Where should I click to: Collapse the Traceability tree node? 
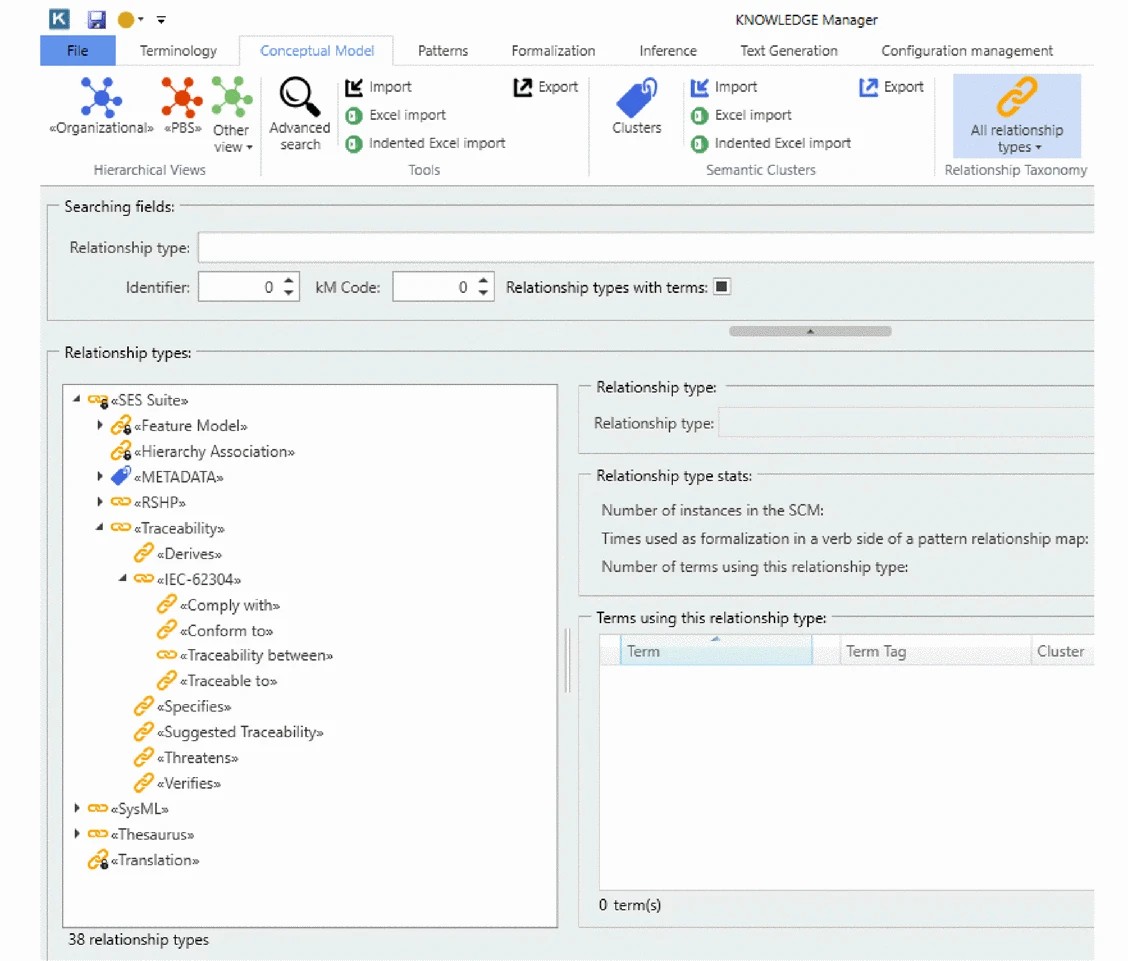pos(101,527)
